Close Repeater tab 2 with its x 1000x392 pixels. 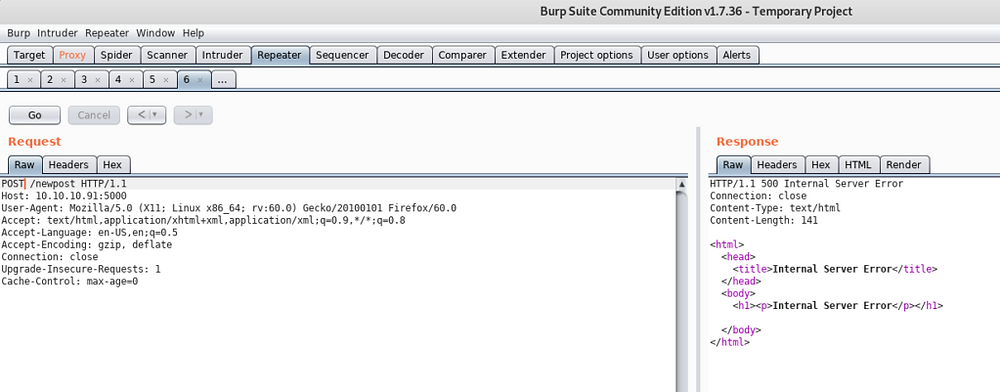pyautogui.click(x=64, y=80)
